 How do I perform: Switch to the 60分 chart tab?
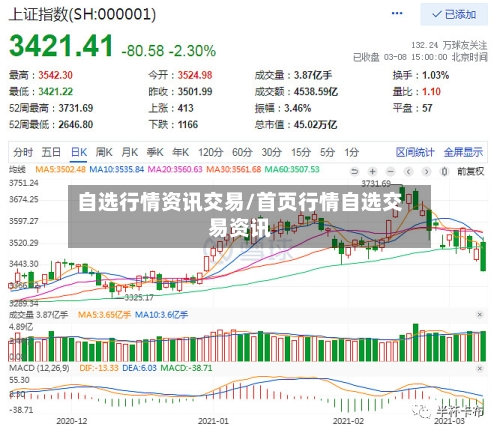pos(242,152)
